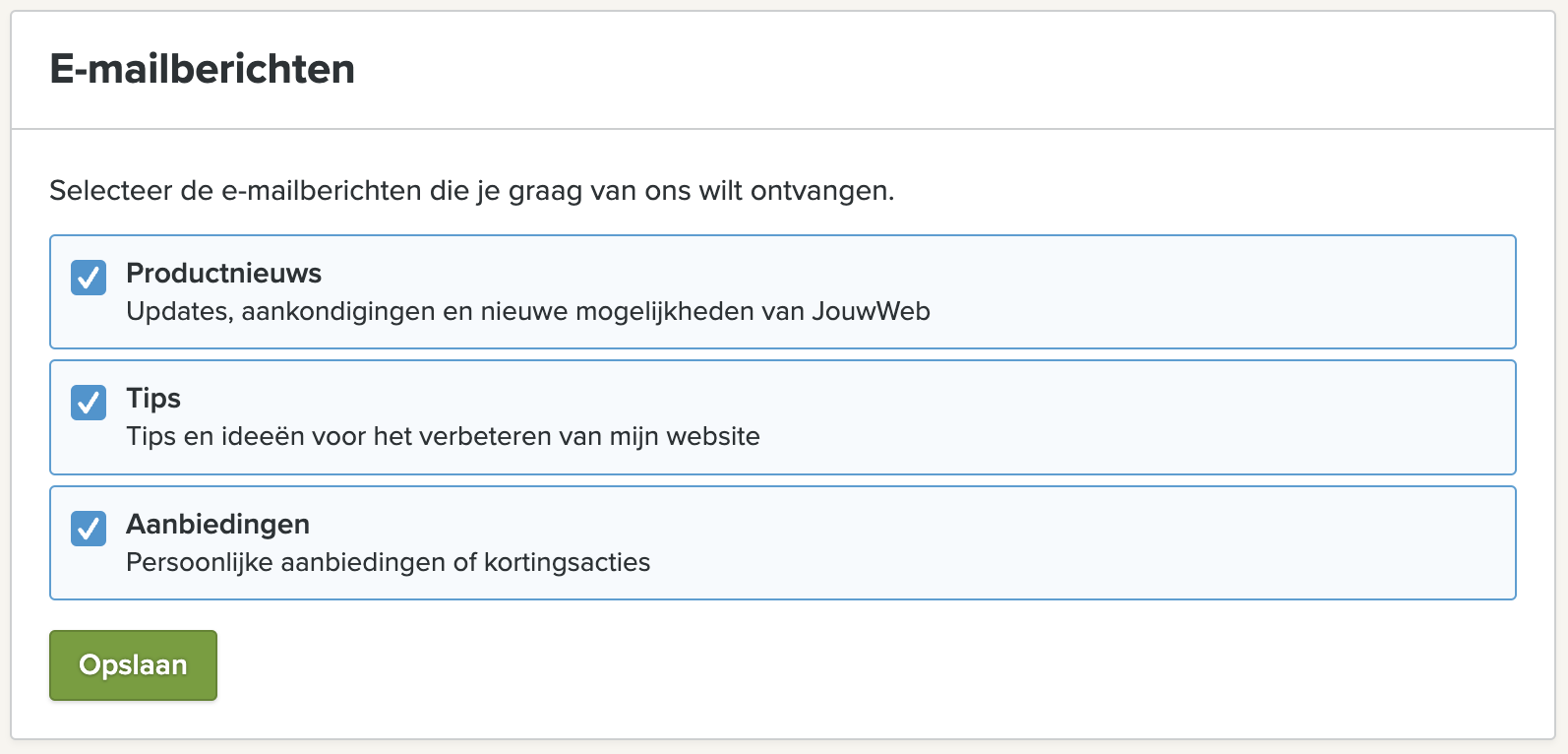Click the bold Tips label

pos(153,398)
